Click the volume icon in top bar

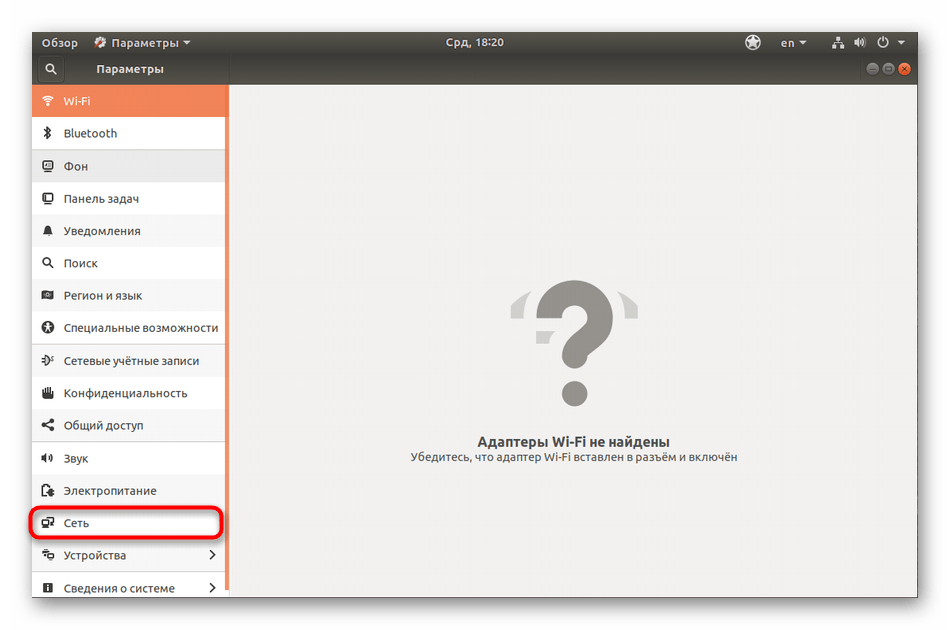[860, 42]
